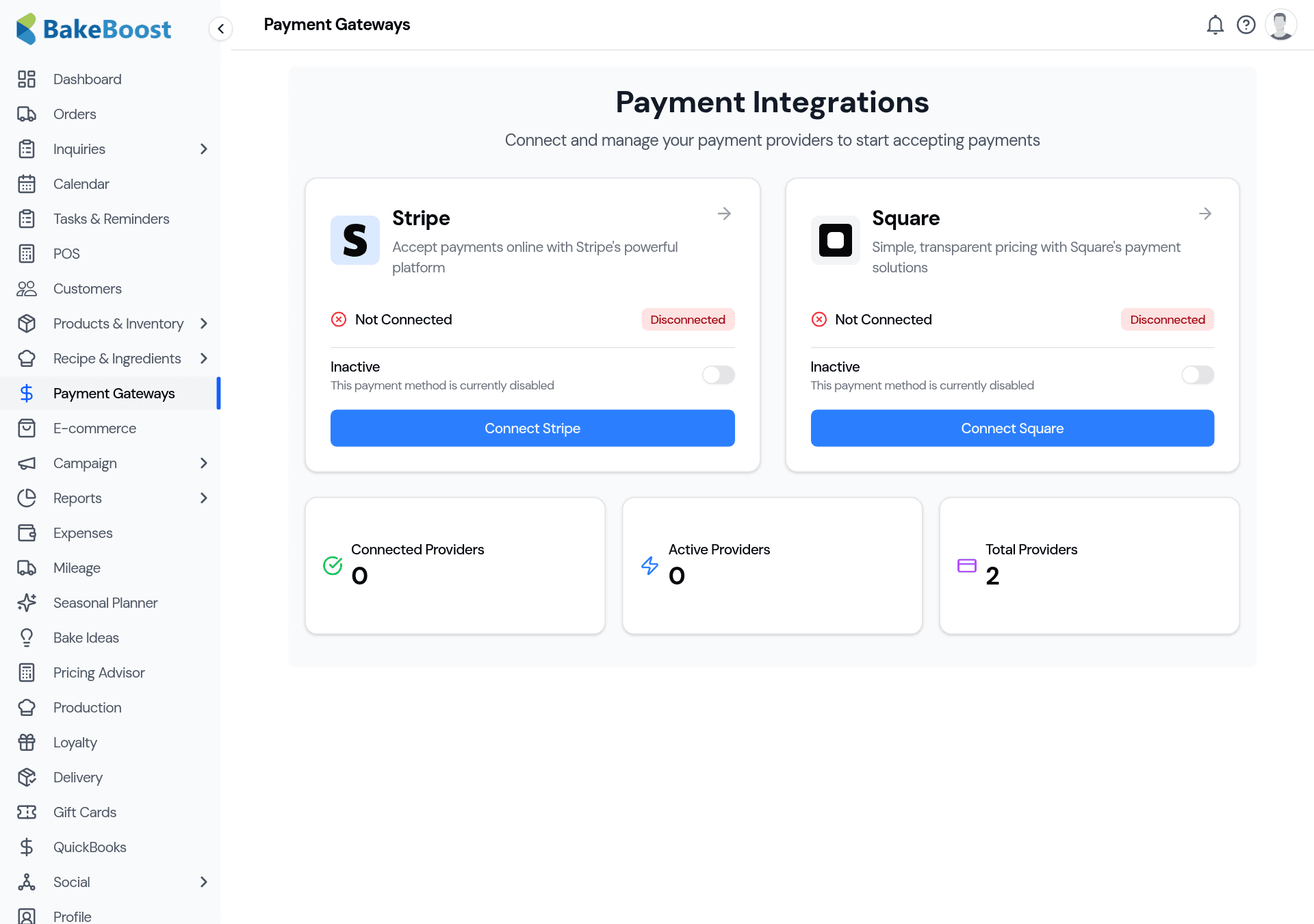
Task: Click the Active Providers card
Action: (x=772, y=566)
